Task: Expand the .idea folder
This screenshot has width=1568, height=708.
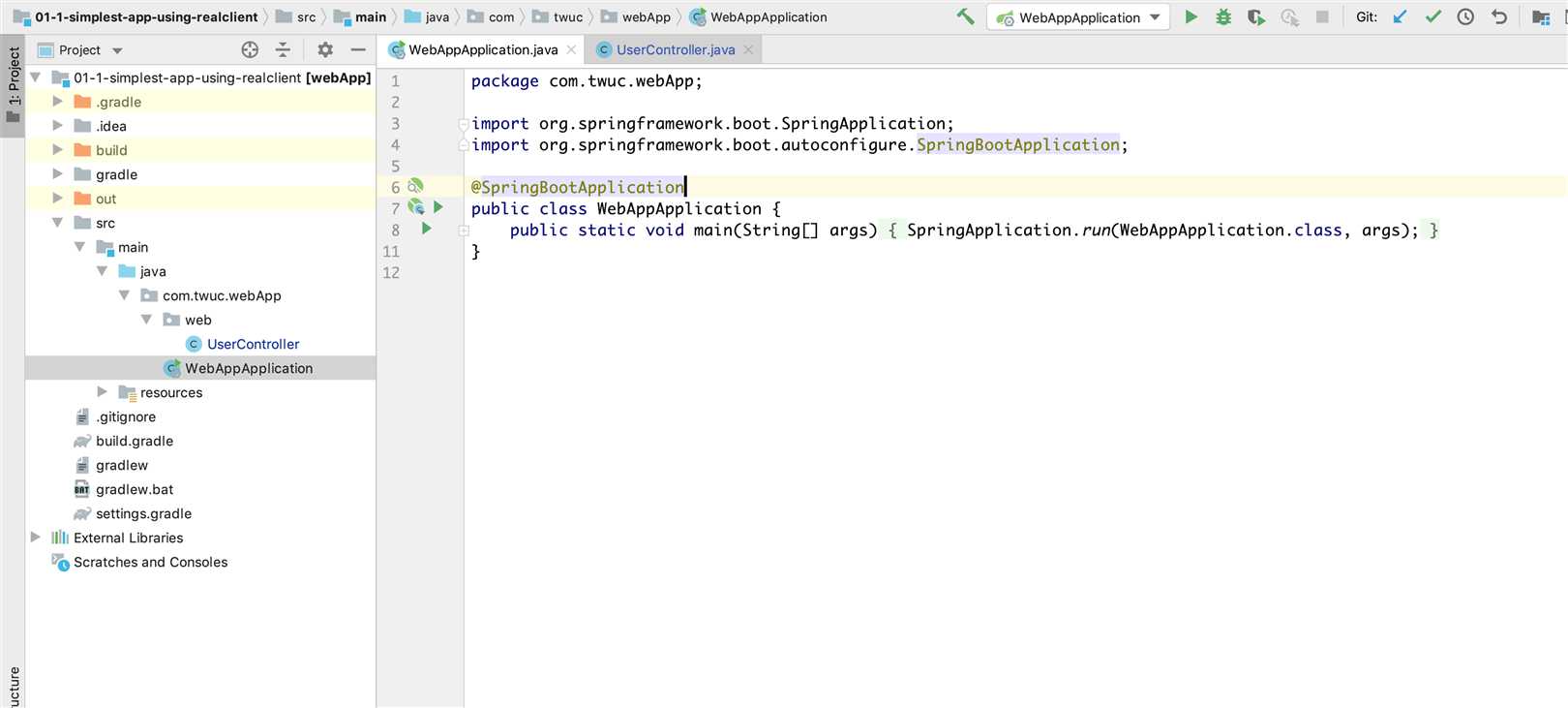Action: [57, 125]
